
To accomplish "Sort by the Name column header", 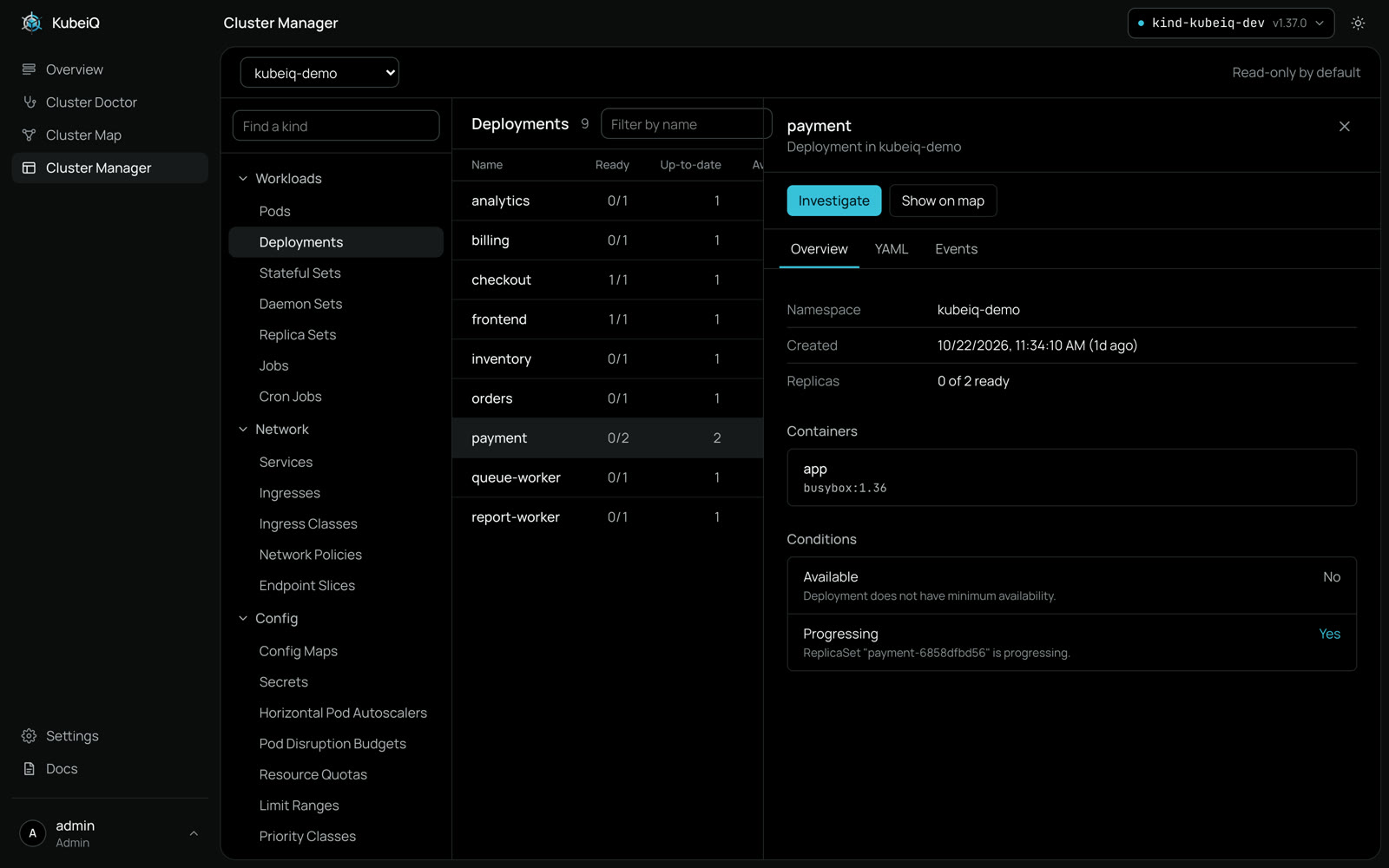I will (487, 165).
